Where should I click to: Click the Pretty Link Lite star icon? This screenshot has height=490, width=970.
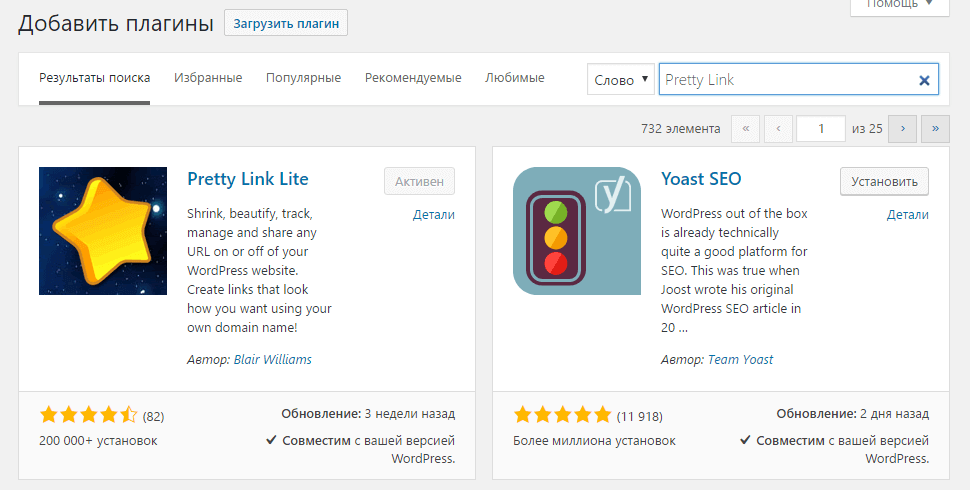click(103, 231)
